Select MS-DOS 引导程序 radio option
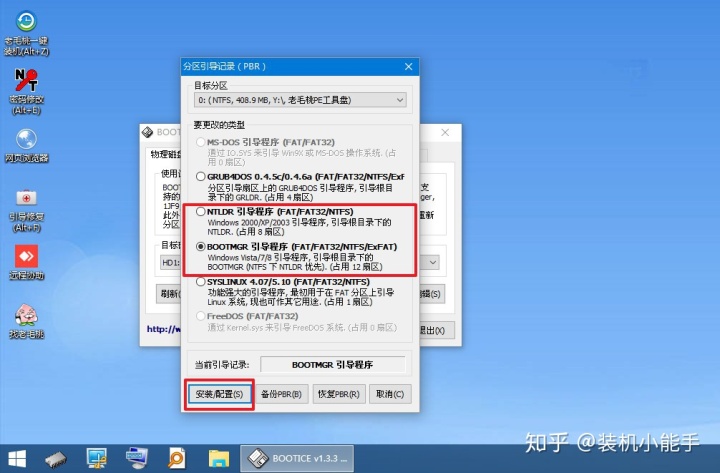The height and width of the screenshot is (473, 720). coord(201,142)
